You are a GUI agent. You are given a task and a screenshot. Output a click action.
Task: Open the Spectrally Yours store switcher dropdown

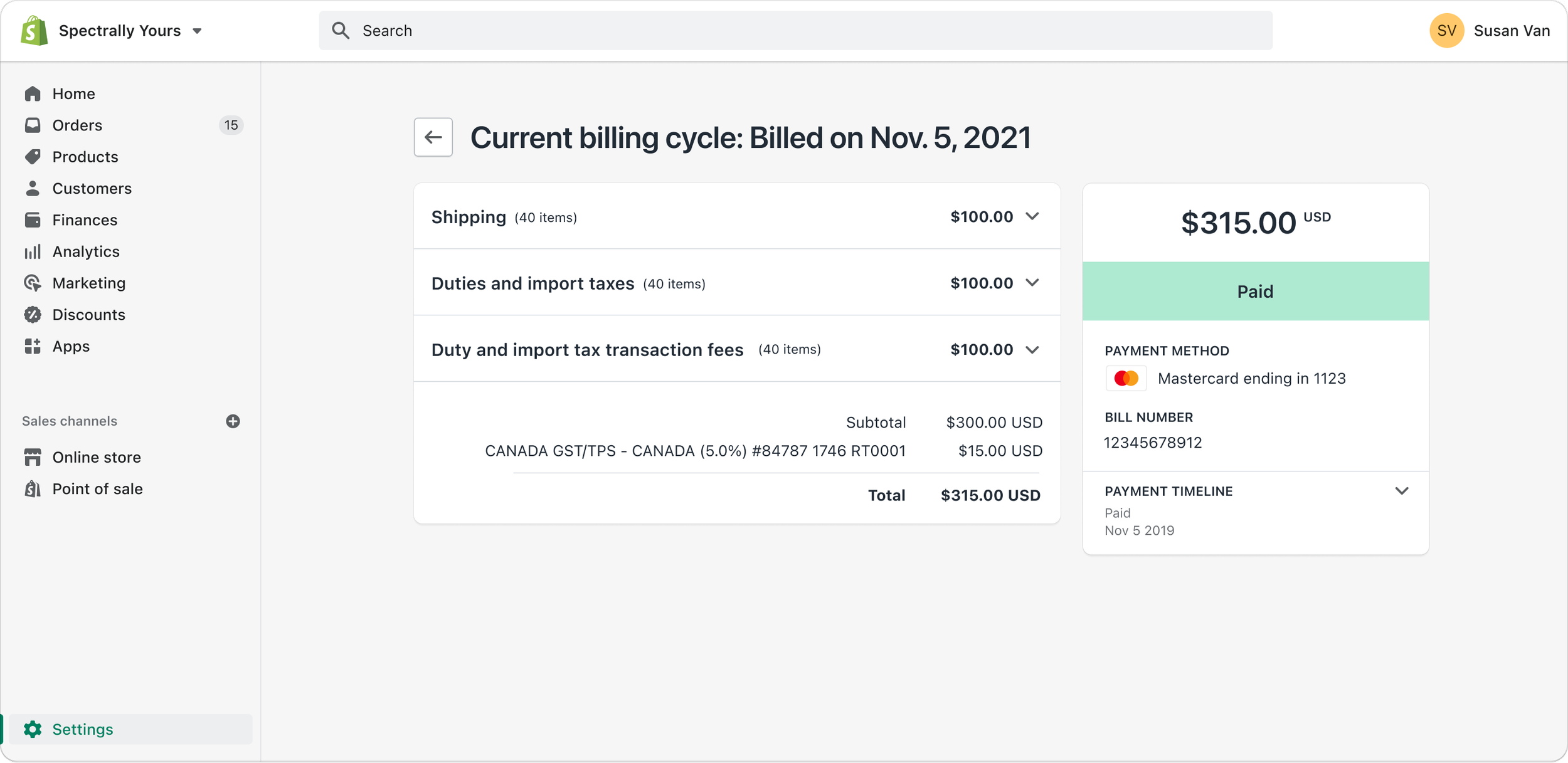pyautogui.click(x=197, y=31)
